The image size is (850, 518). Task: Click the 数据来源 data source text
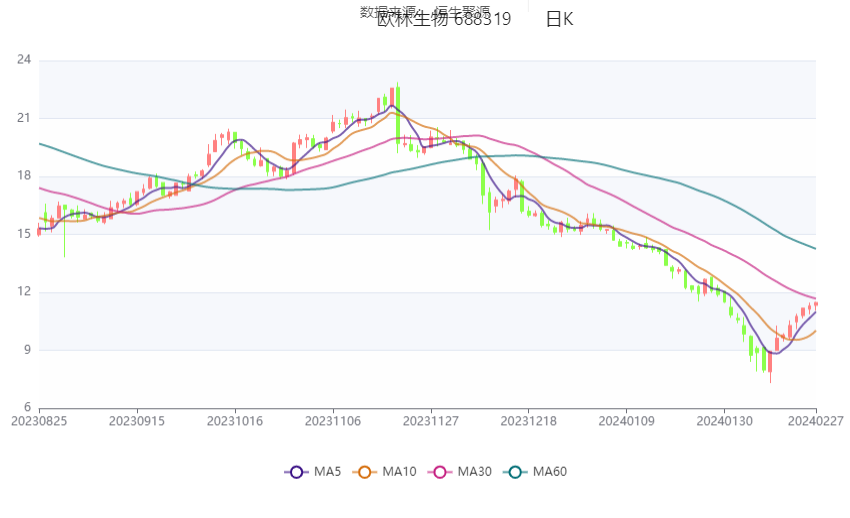pyautogui.click(x=388, y=12)
